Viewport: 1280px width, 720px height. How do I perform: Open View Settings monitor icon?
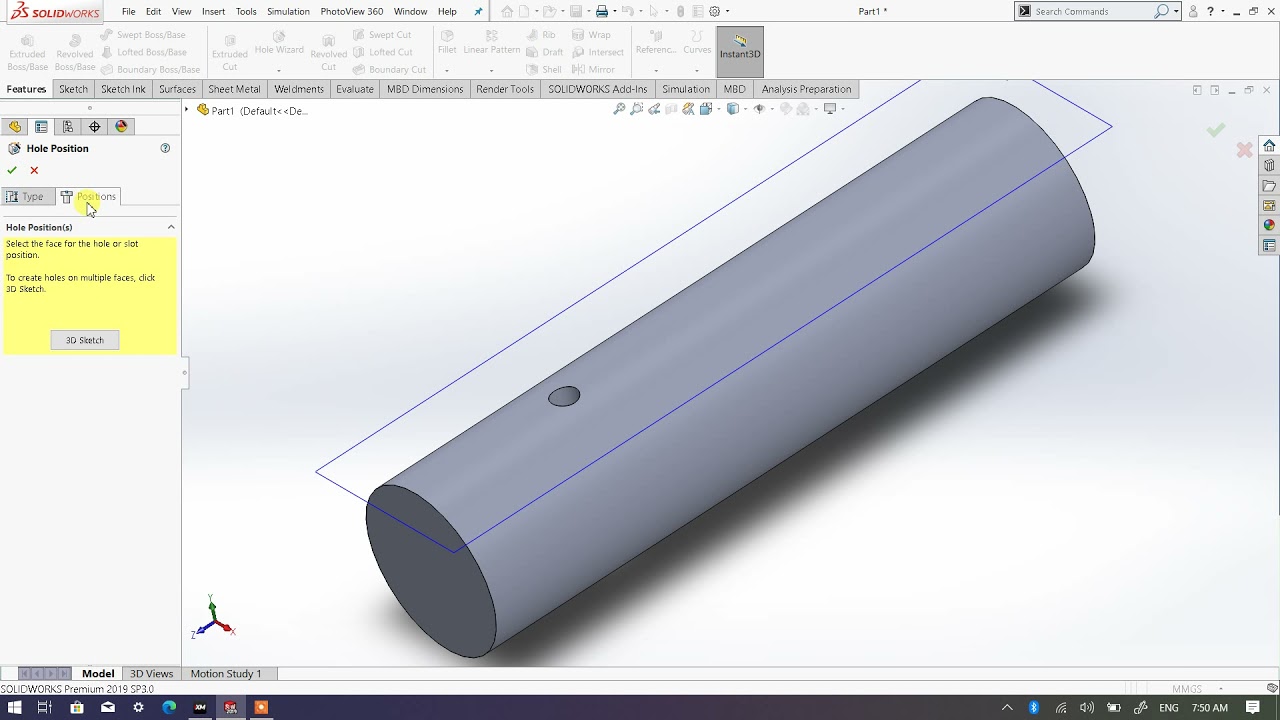click(x=829, y=109)
